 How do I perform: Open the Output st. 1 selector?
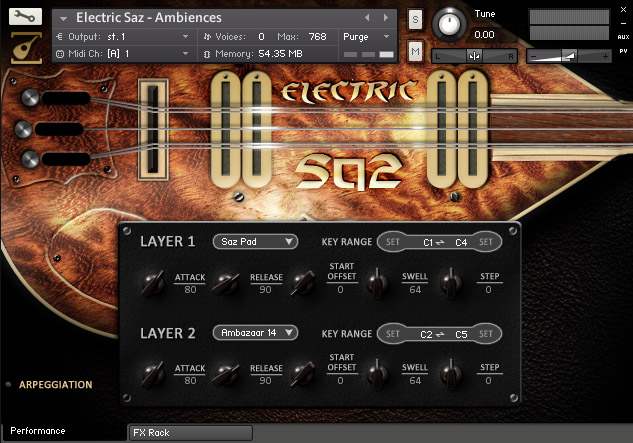click(123, 37)
